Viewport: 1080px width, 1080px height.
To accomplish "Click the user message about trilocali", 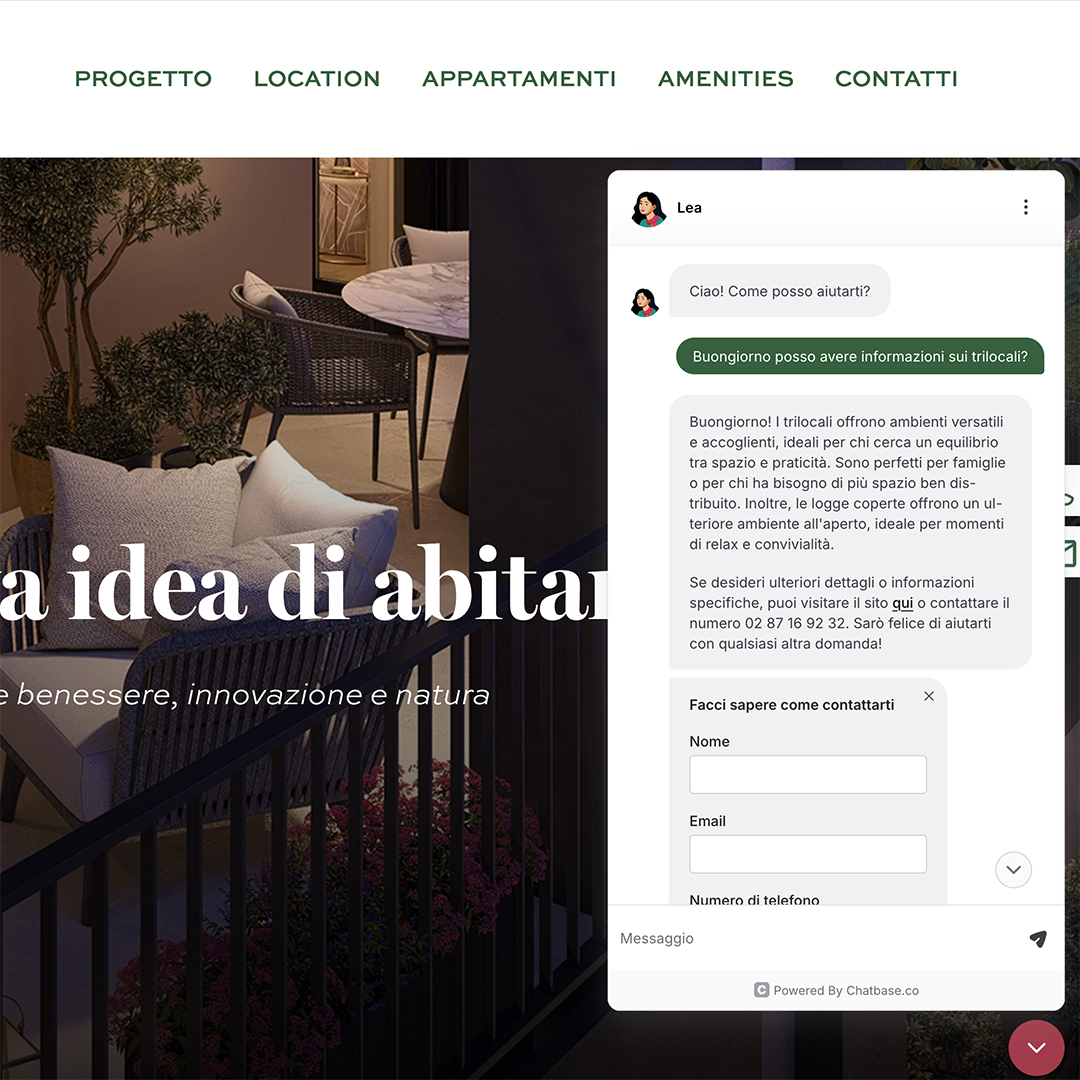I will 860,356.
